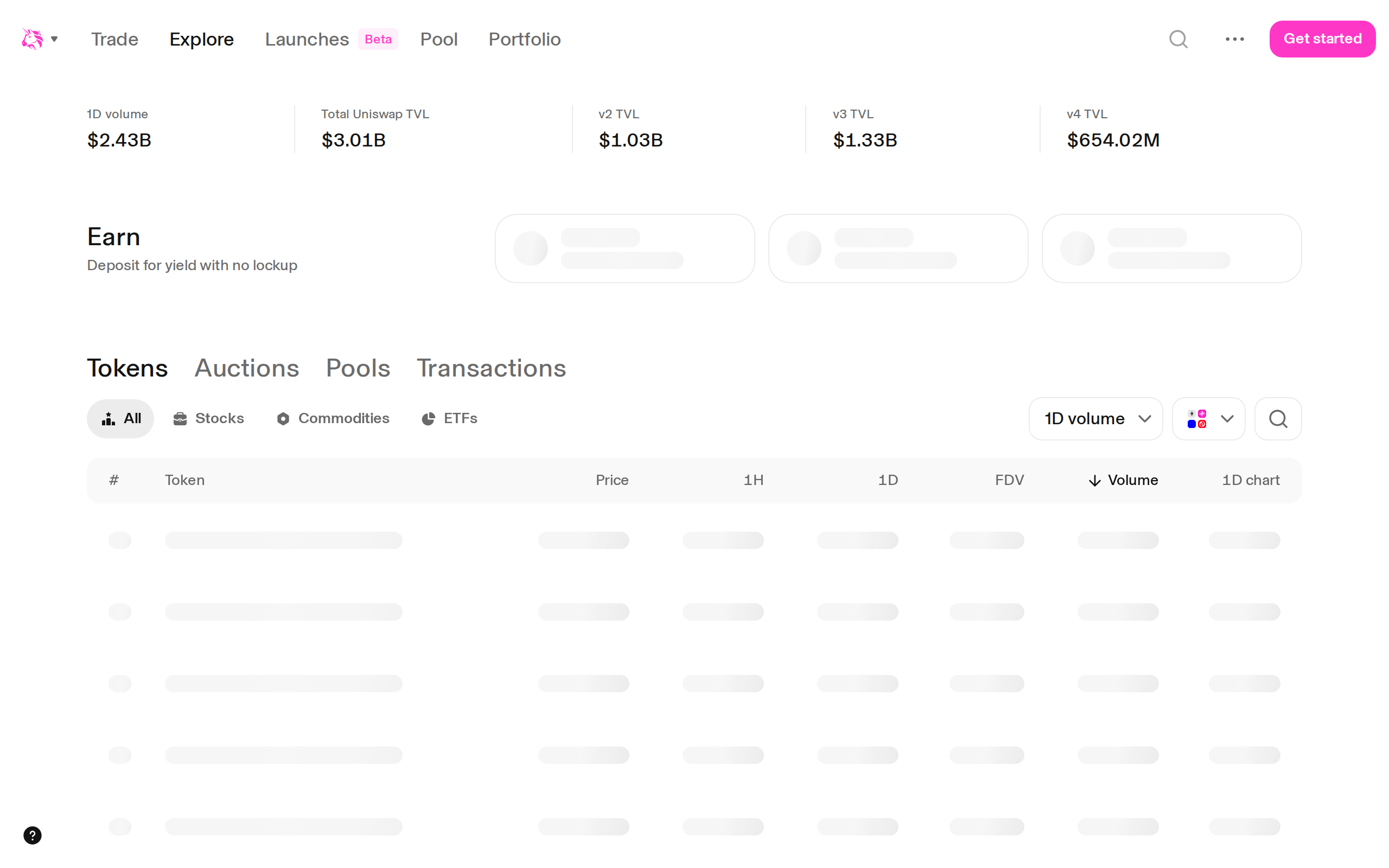Open the Launches section
Image resolution: width=1389 pixels, height=868 pixels.
click(x=307, y=39)
